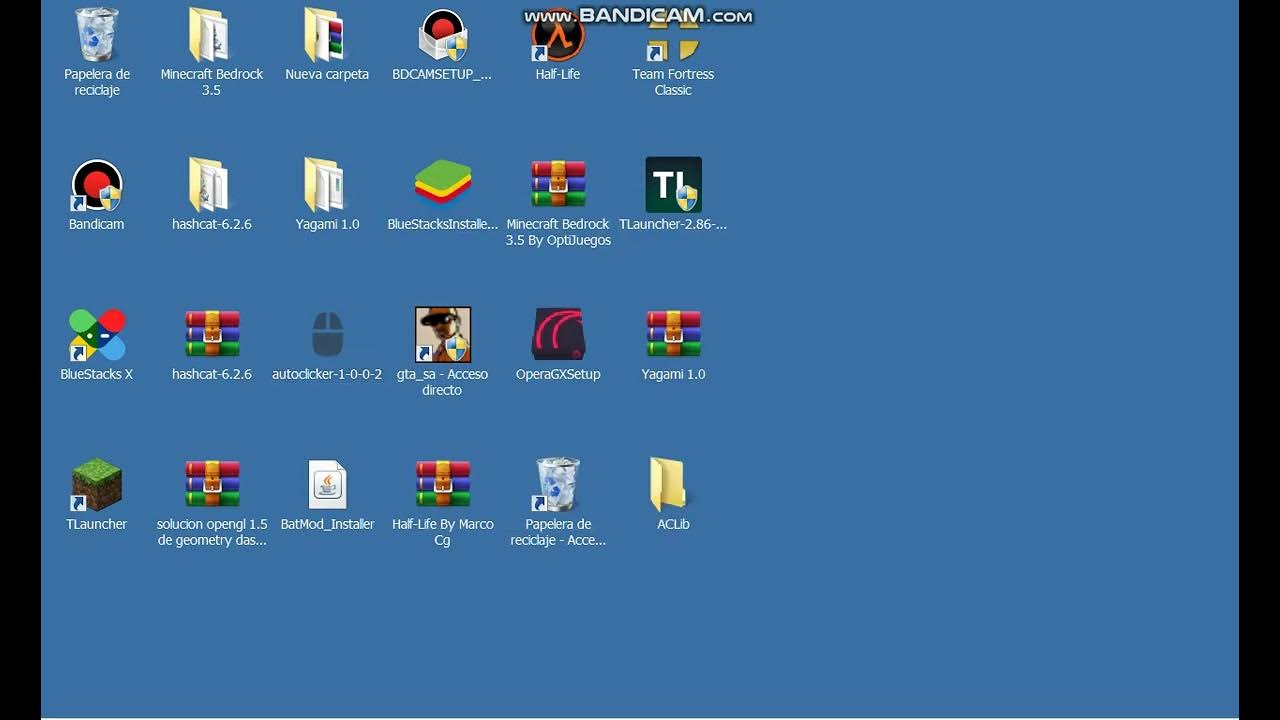The height and width of the screenshot is (720, 1280).
Task: Select the TLauncher-2.86 installer icon
Action: pos(673,185)
